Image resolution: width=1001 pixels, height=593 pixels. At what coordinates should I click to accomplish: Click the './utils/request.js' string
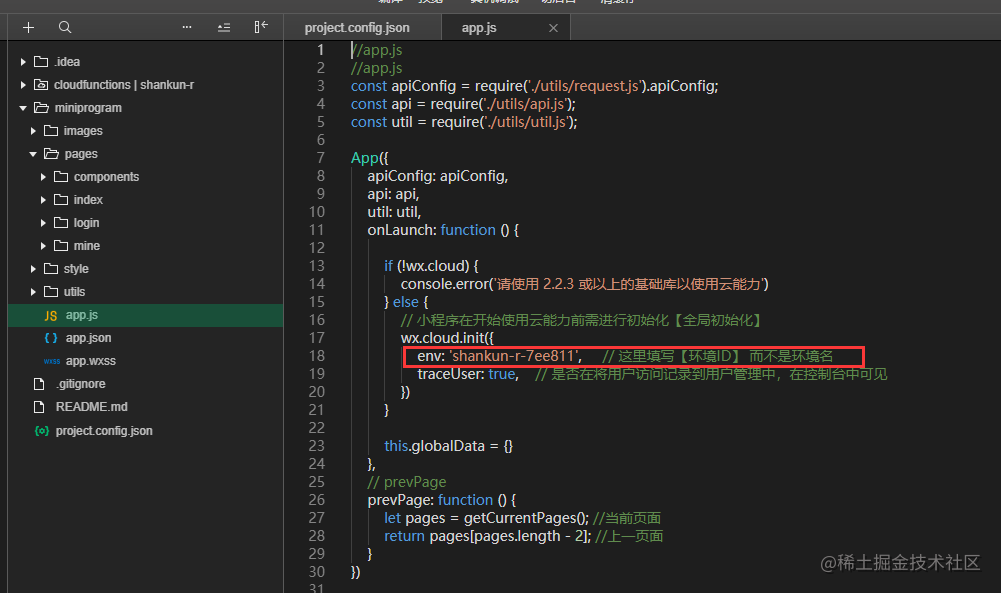click(585, 86)
